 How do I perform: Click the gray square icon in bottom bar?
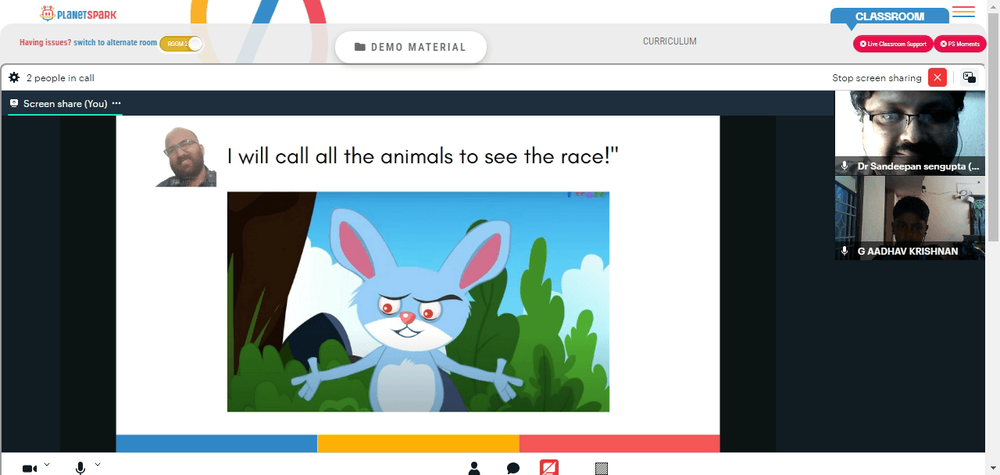[x=601, y=469]
